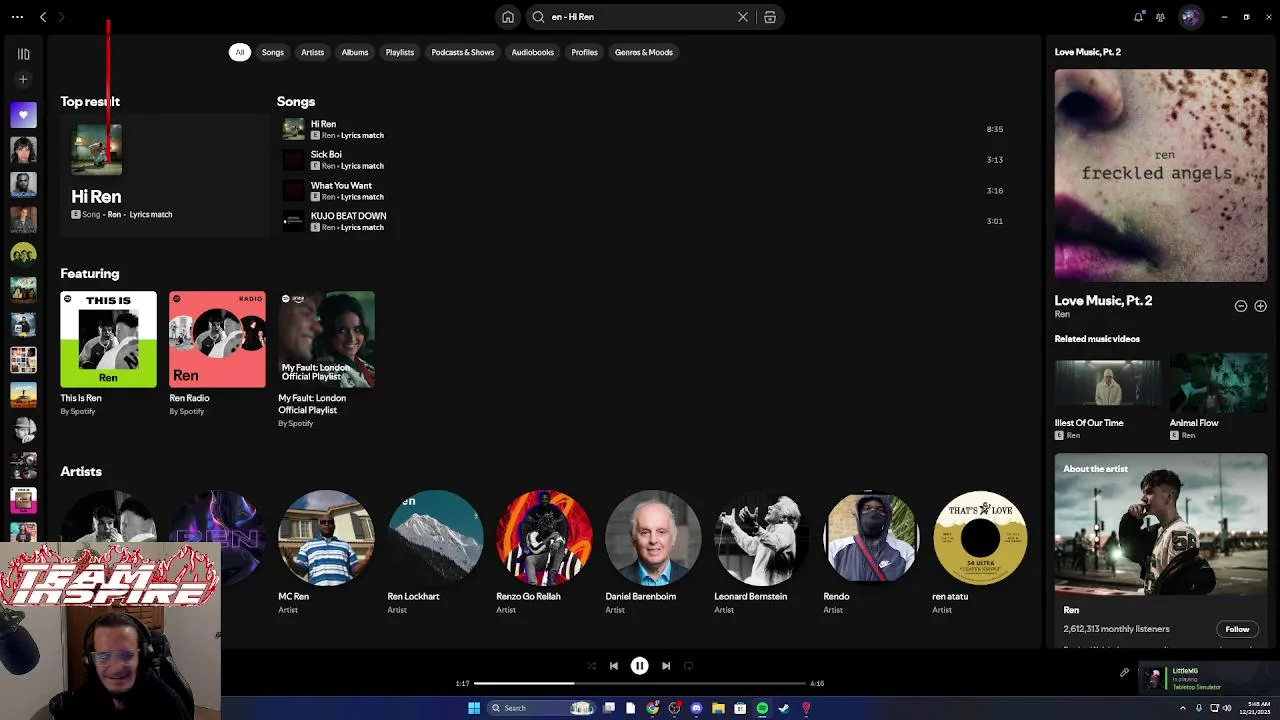
Task: Open MC Ren artist profile
Action: (326, 537)
